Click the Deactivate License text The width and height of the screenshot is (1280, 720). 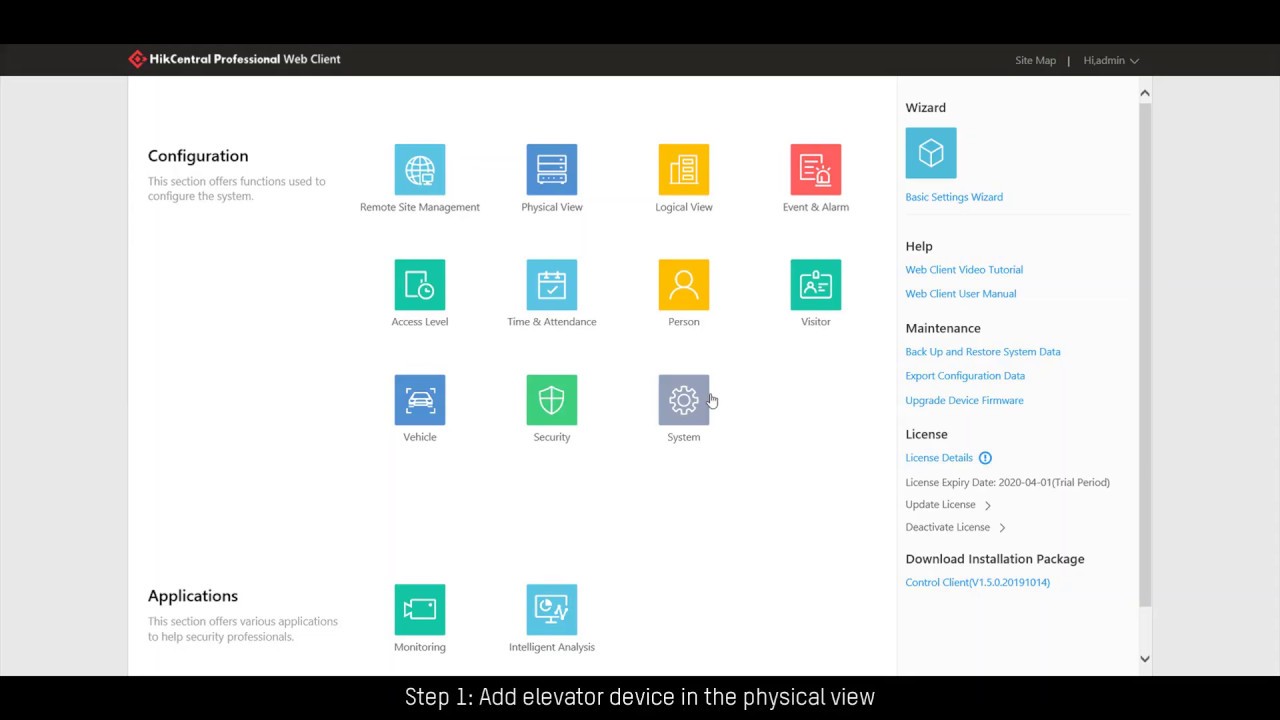tap(947, 527)
